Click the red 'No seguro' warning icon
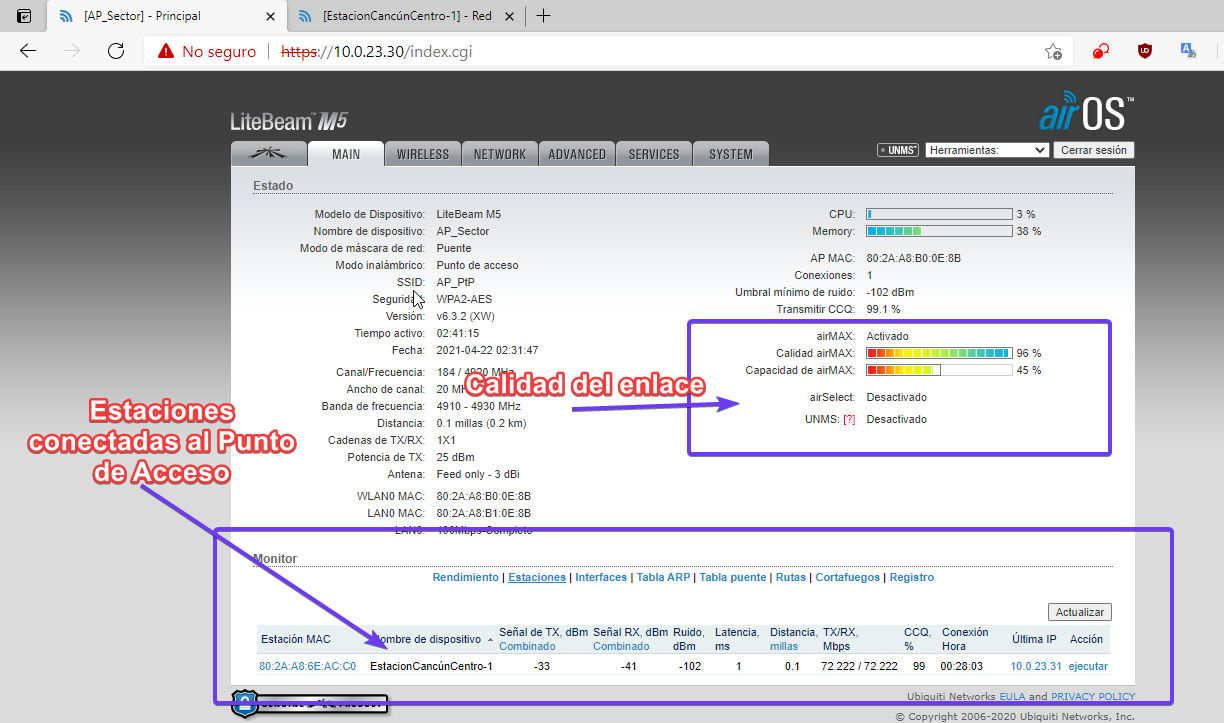This screenshot has width=1224, height=723. coord(164,51)
